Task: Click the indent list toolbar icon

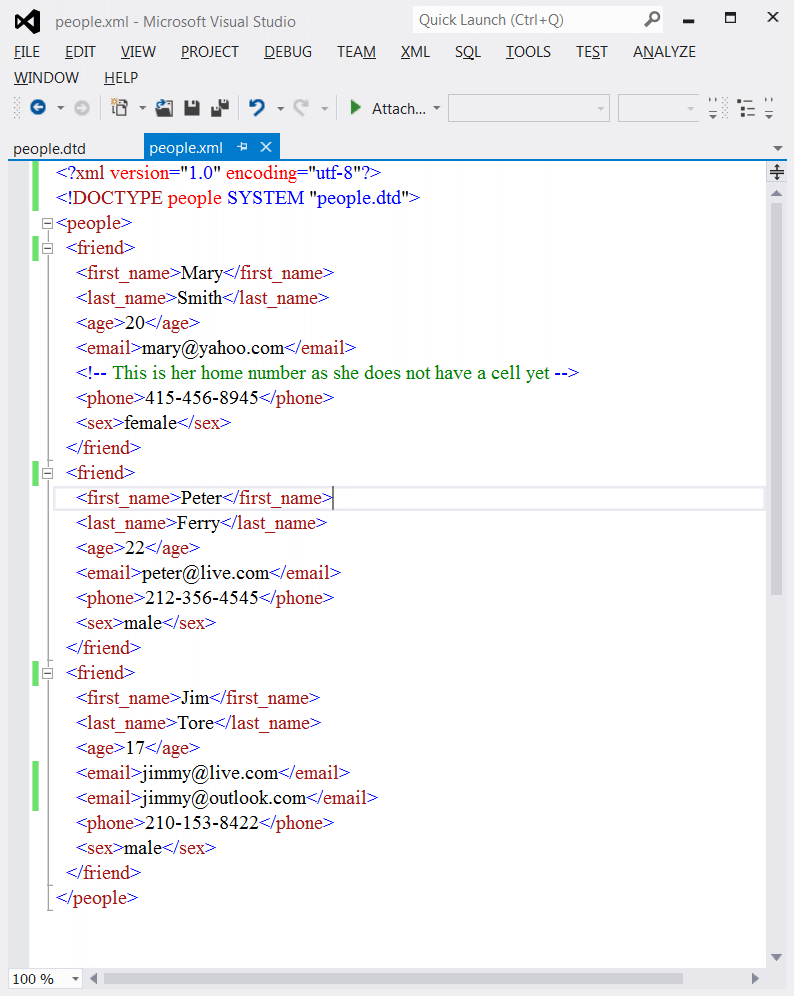Action: (x=746, y=108)
